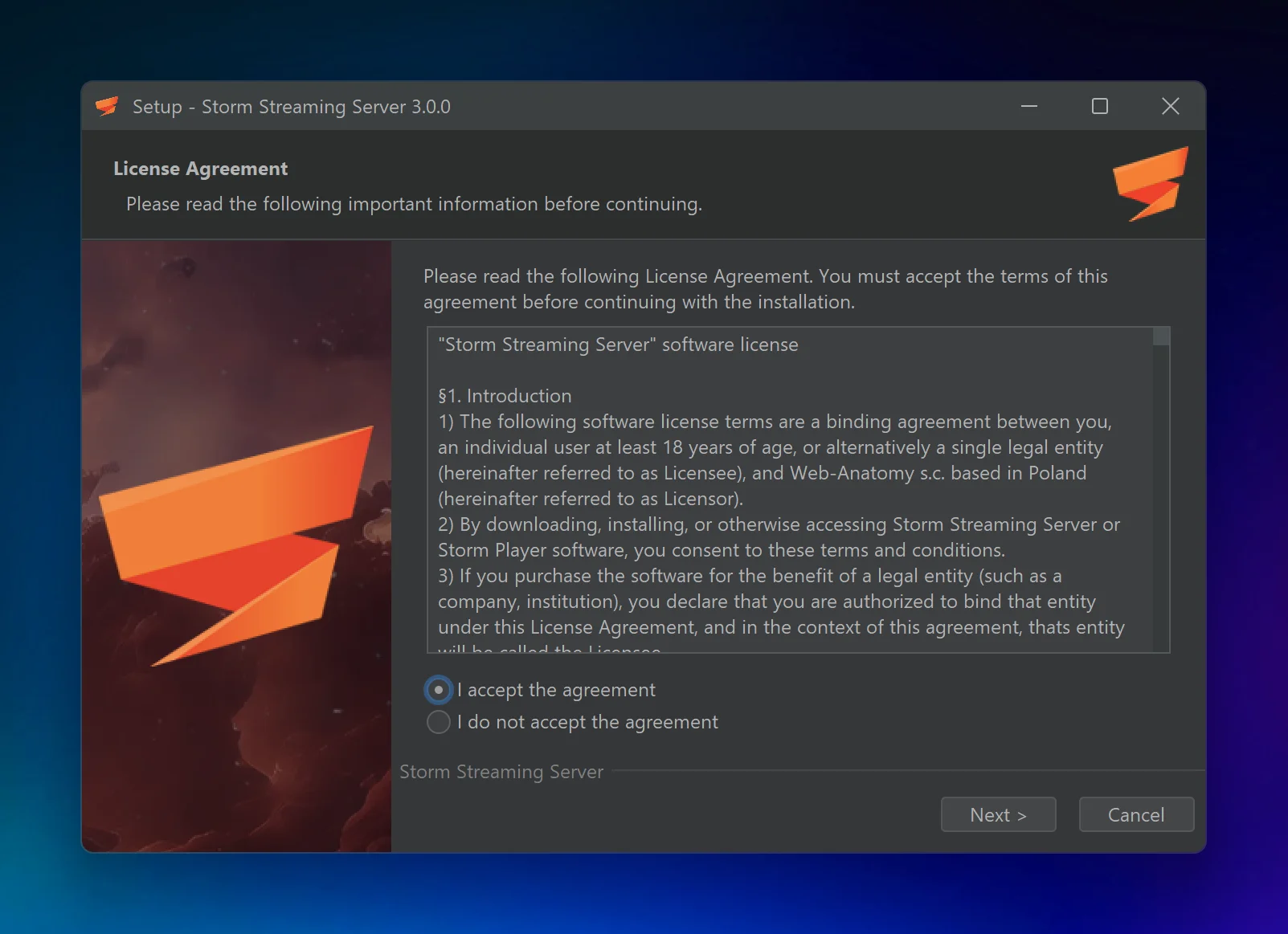Screen dimensions: 1288x934
Task: Click the "Storm Streaming Server" software license title line
Action: (618, 345)
